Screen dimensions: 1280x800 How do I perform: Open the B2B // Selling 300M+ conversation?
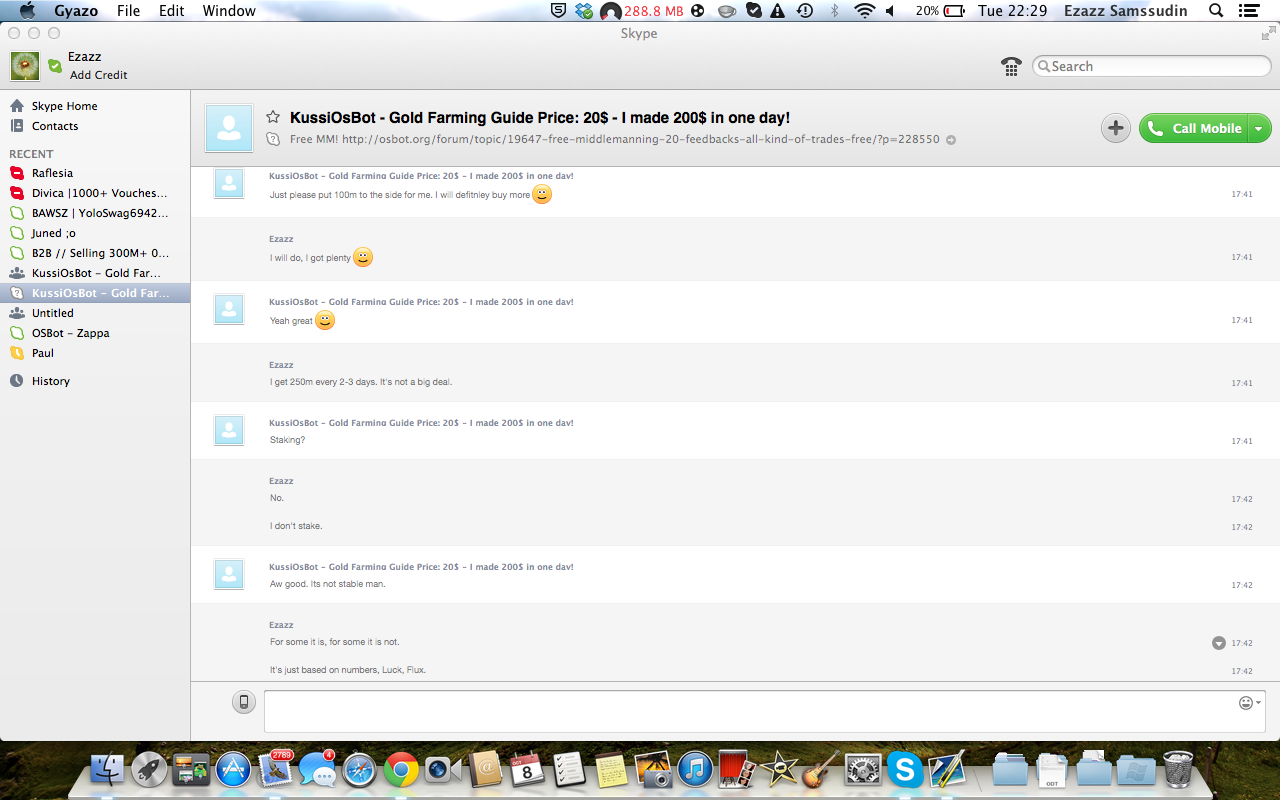95,253
